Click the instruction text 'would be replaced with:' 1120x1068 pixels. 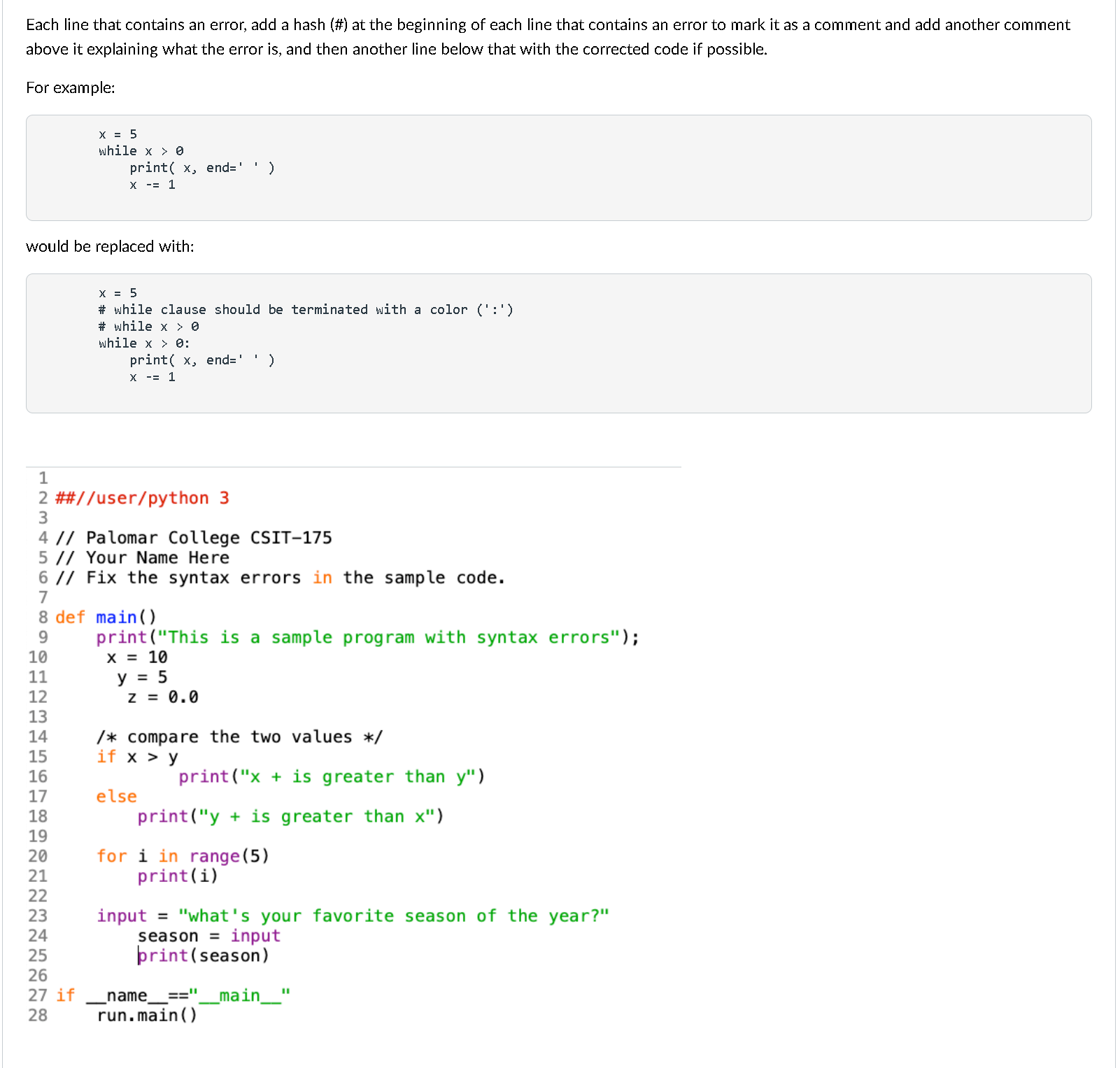tap(110, 246)
